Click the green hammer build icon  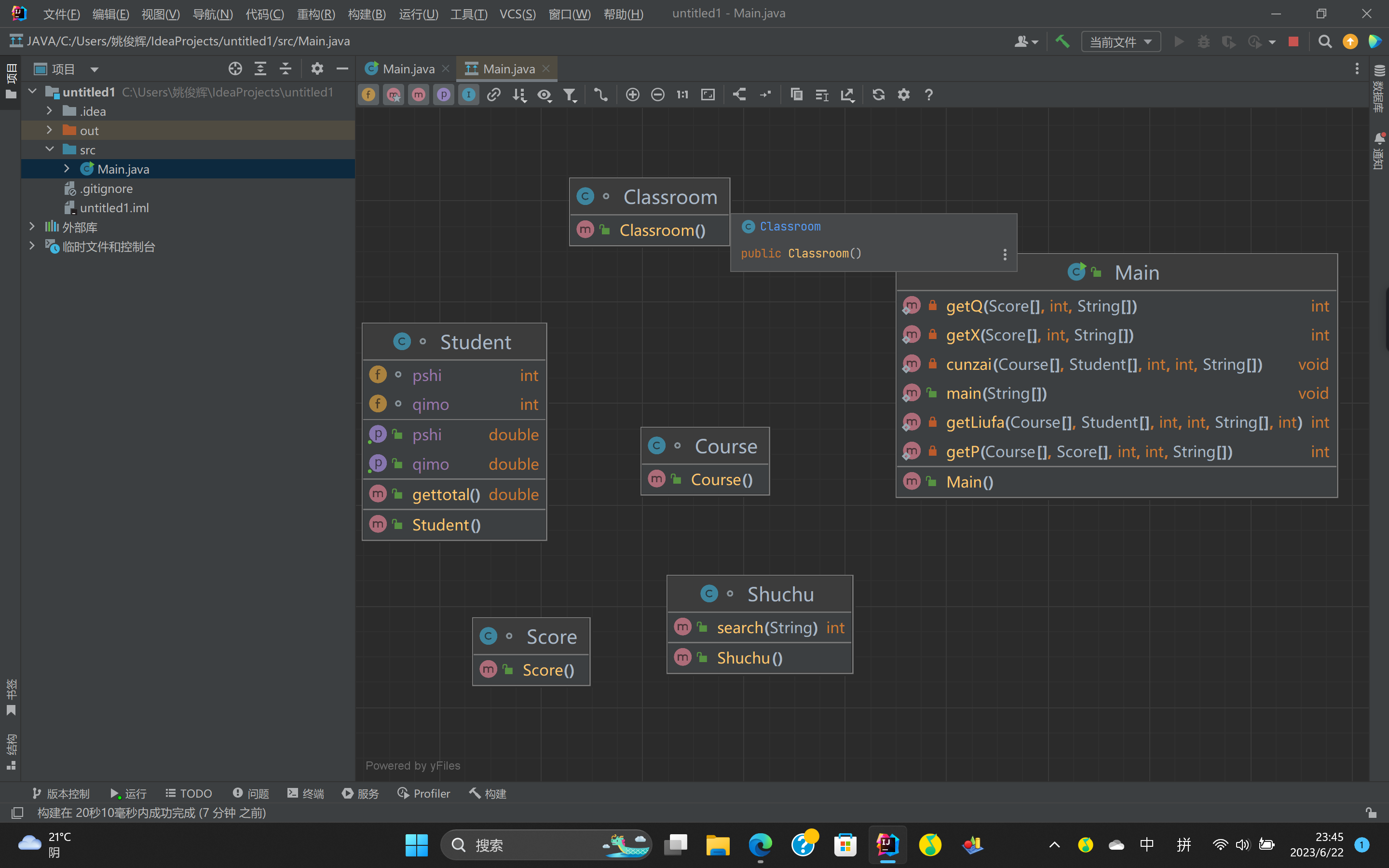pyautogui.click(x=1062, y=41)
